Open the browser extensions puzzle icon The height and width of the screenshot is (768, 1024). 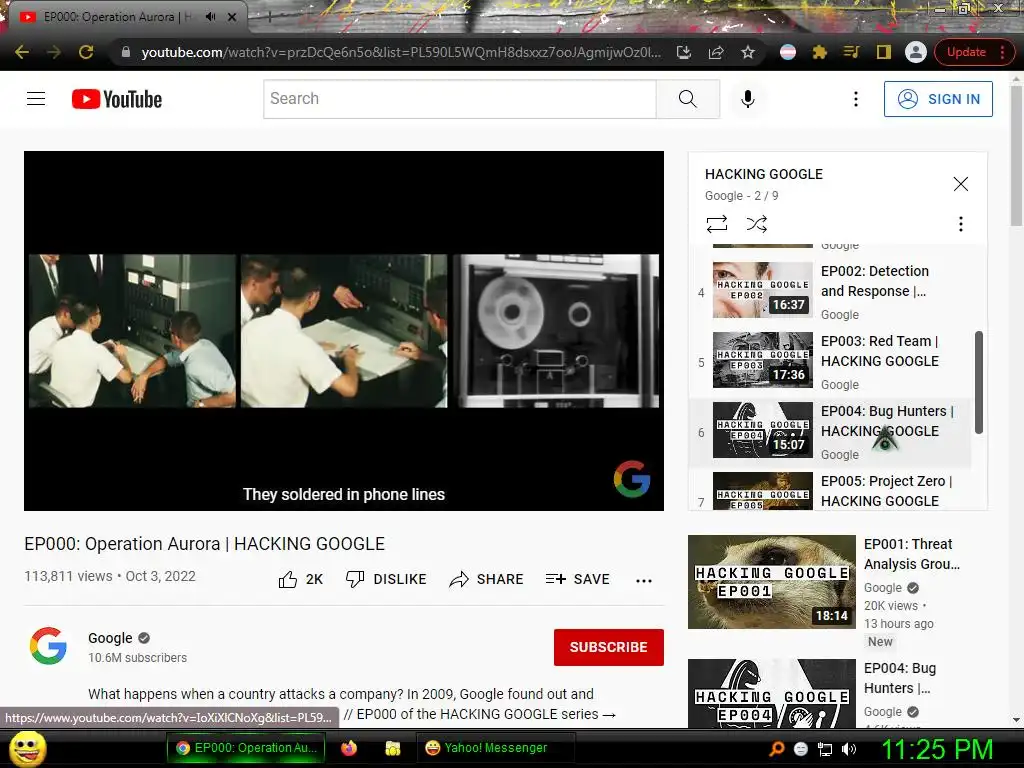tap(820, 52)
